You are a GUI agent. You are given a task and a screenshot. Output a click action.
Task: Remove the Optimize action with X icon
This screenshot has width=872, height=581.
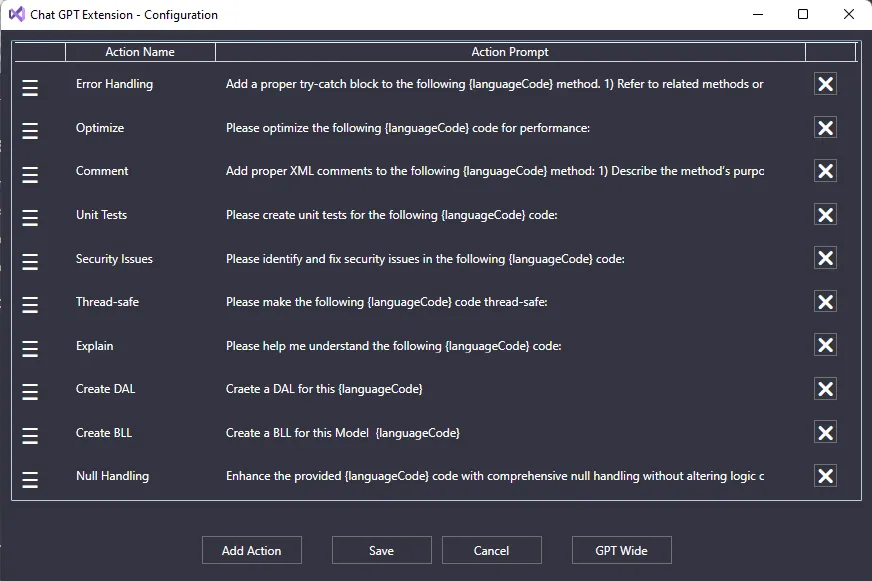[x=825, y=128]
